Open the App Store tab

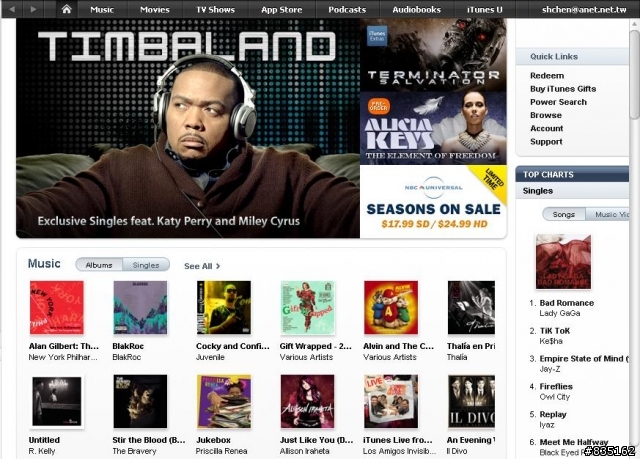282,9
